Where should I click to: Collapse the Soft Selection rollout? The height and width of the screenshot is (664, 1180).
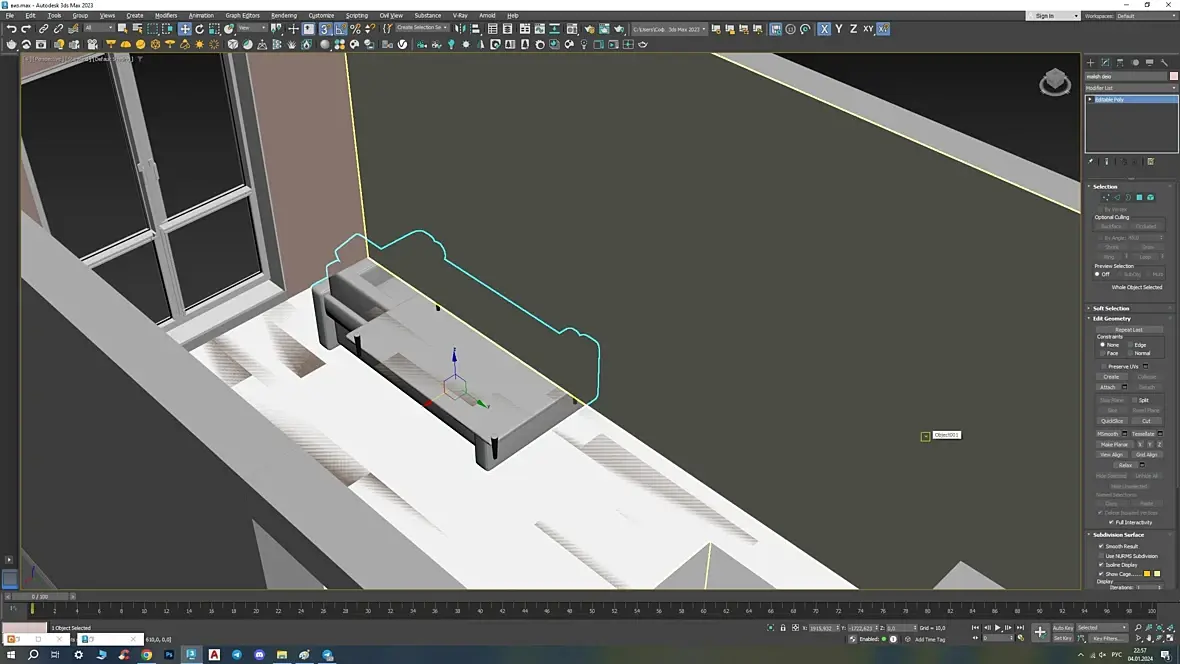1110,308
